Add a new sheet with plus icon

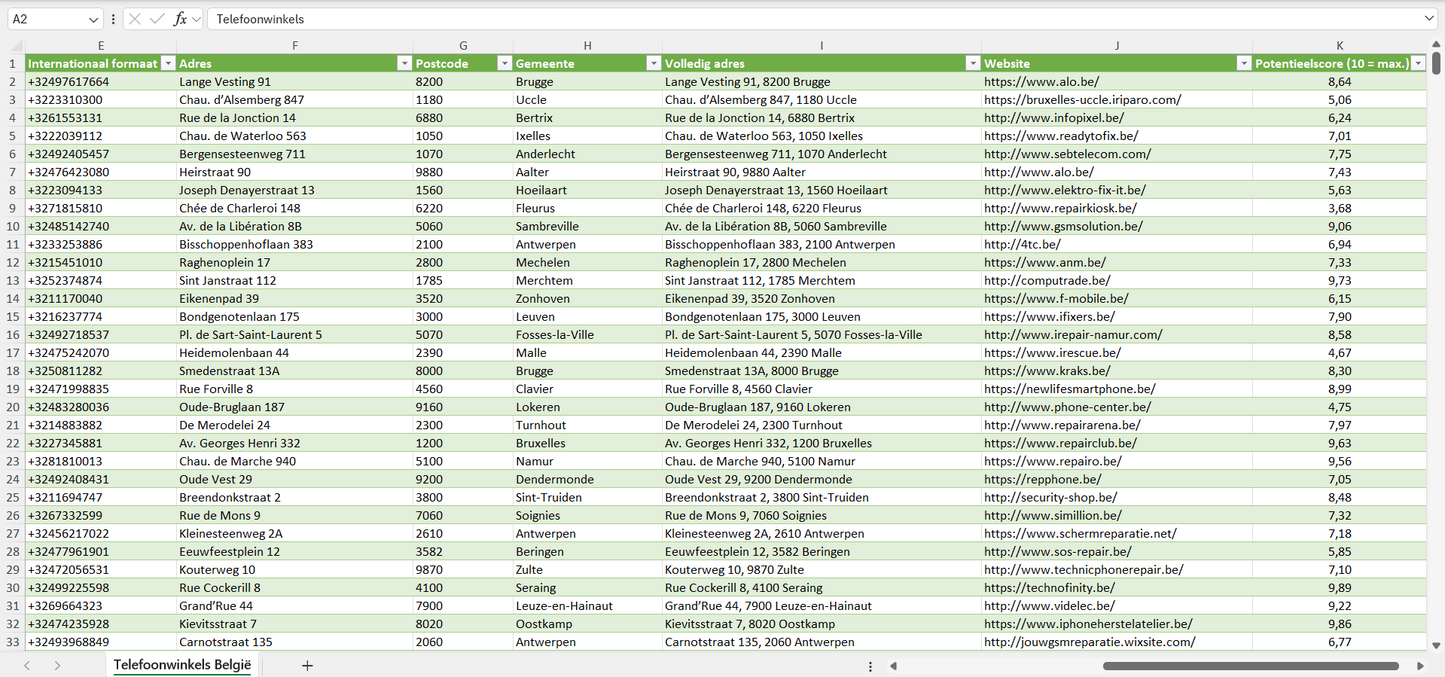307,665
